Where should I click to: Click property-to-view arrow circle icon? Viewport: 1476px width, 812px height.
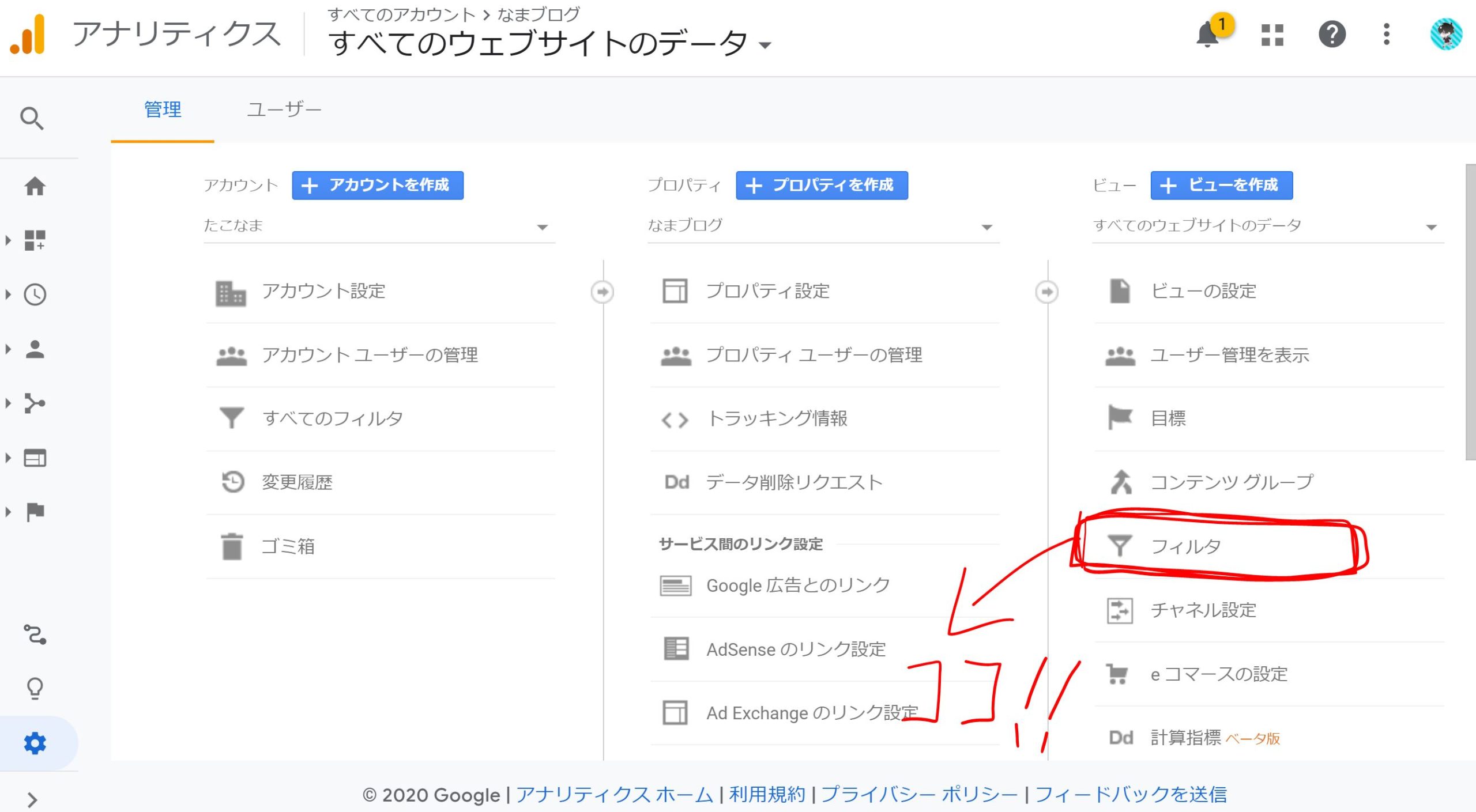[x=1046, y=292]
